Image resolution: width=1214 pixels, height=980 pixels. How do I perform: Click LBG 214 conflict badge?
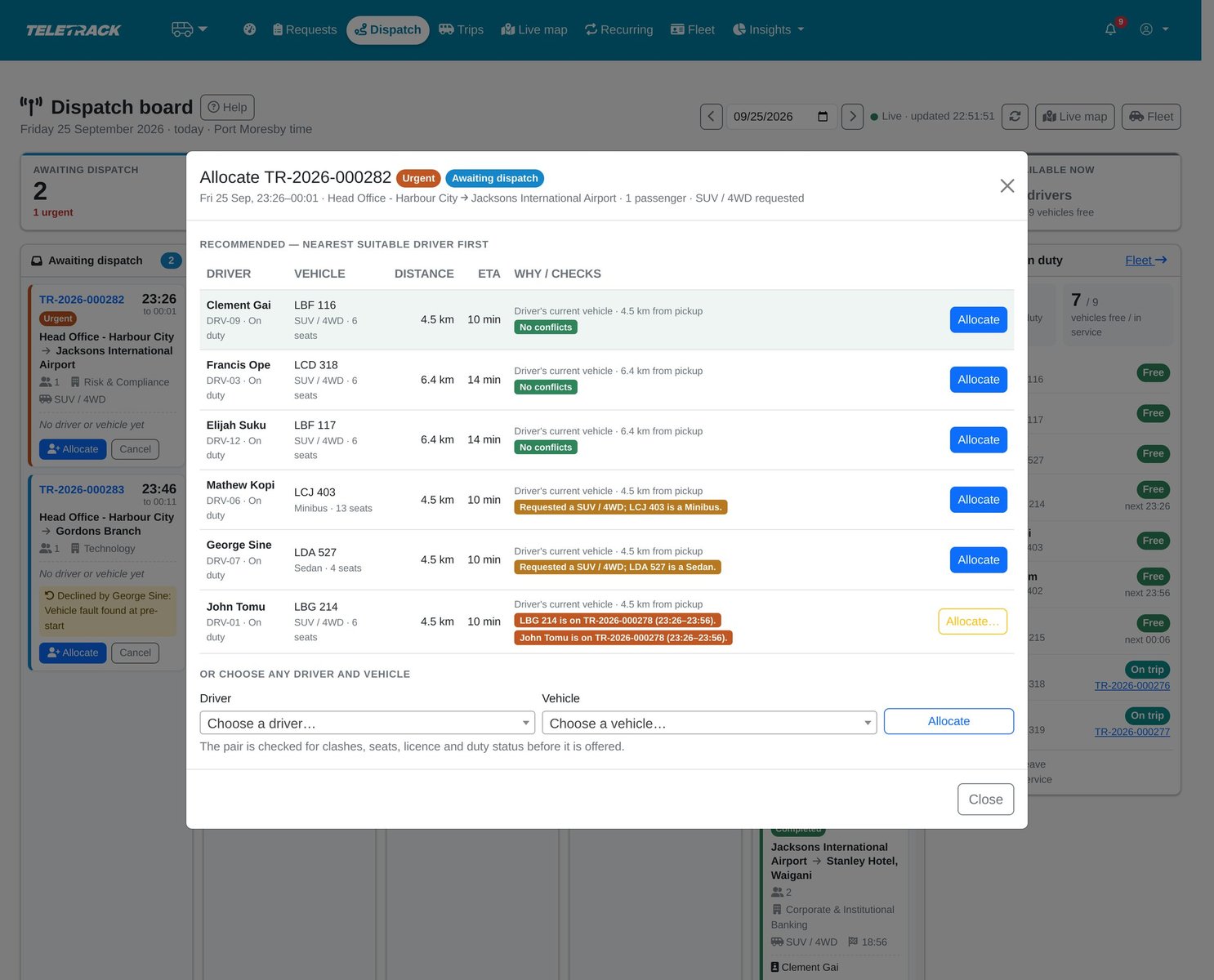point(618,621)
